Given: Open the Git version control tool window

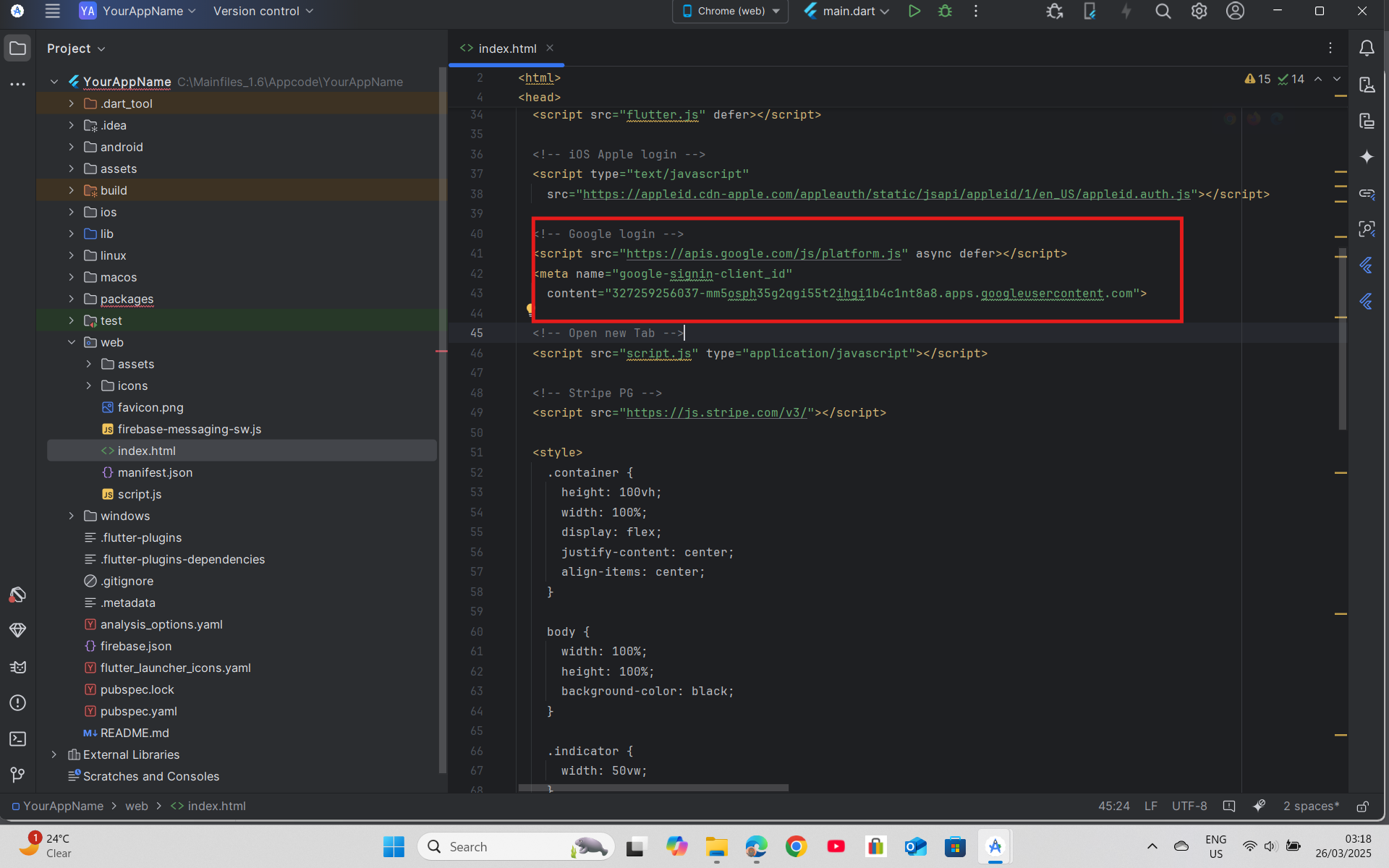Looking at the screenshot, I should click(x=18, y=775).
